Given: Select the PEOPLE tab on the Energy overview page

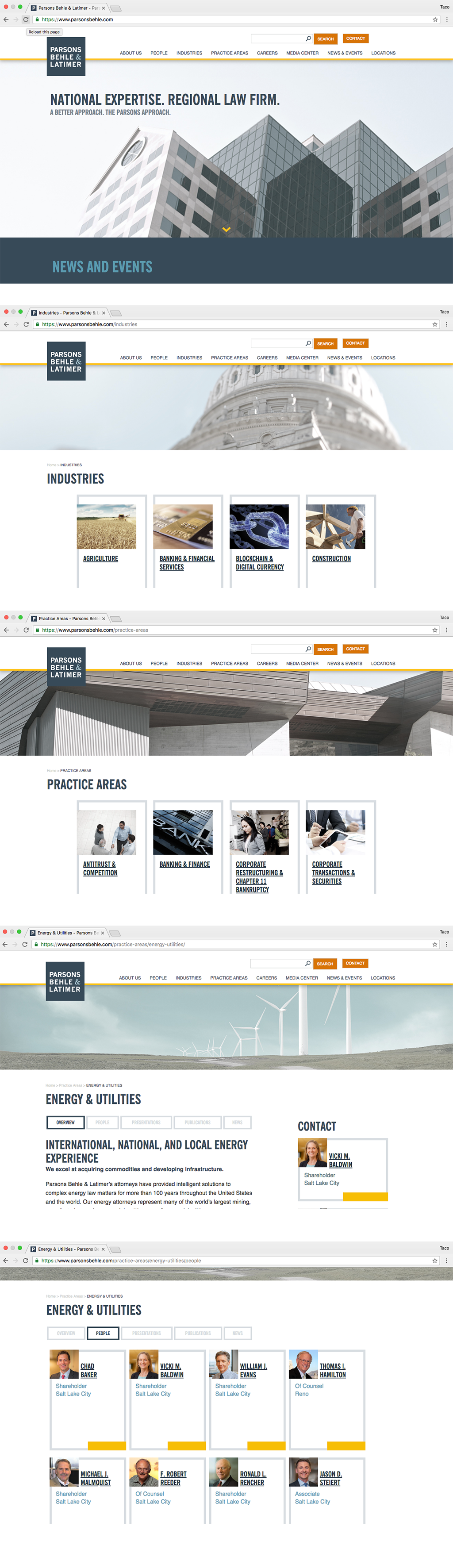Looking at the screenshot, I should click(102, 1122).
